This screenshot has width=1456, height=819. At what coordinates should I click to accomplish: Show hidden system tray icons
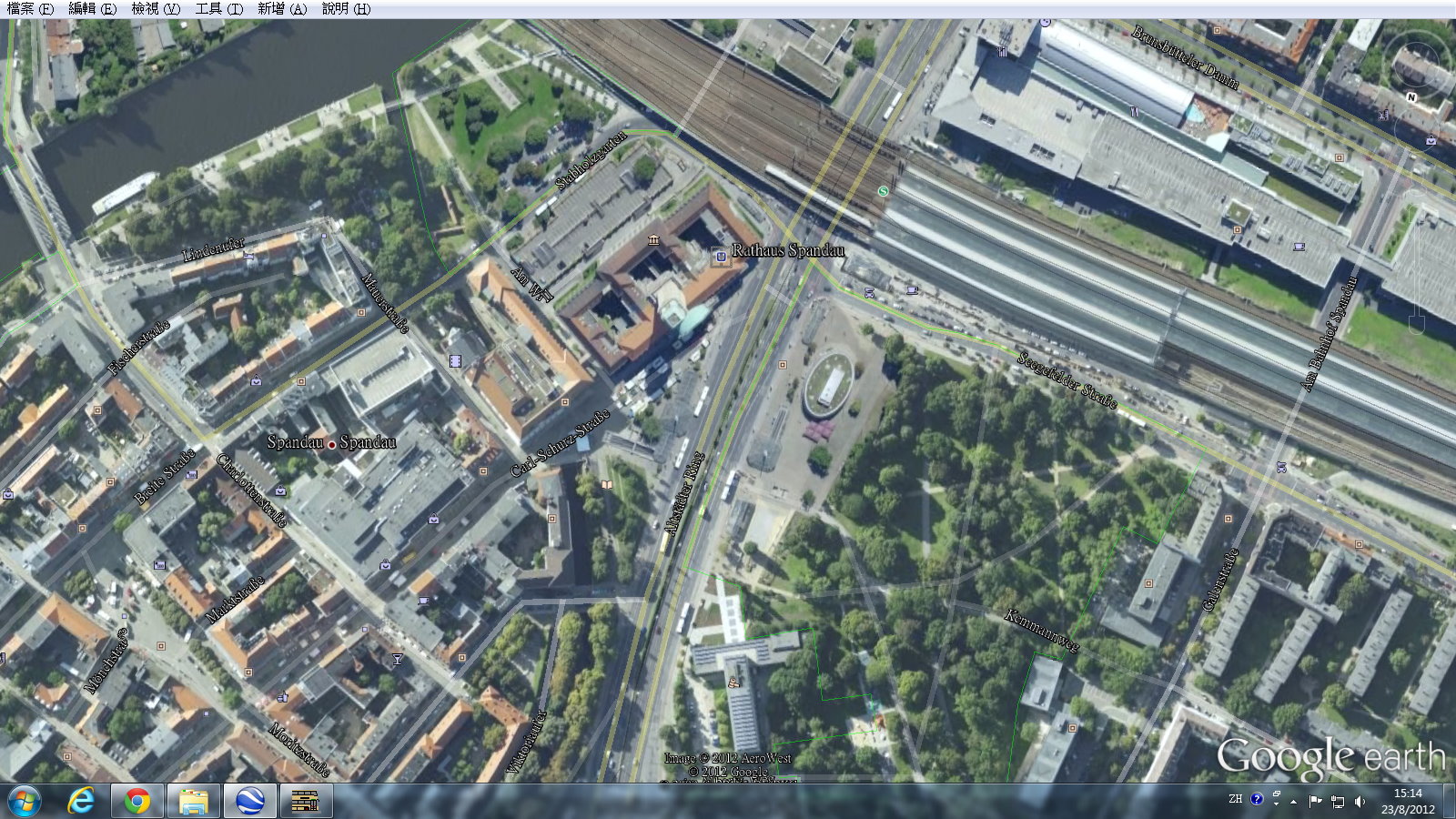[x=1294, y=802]
